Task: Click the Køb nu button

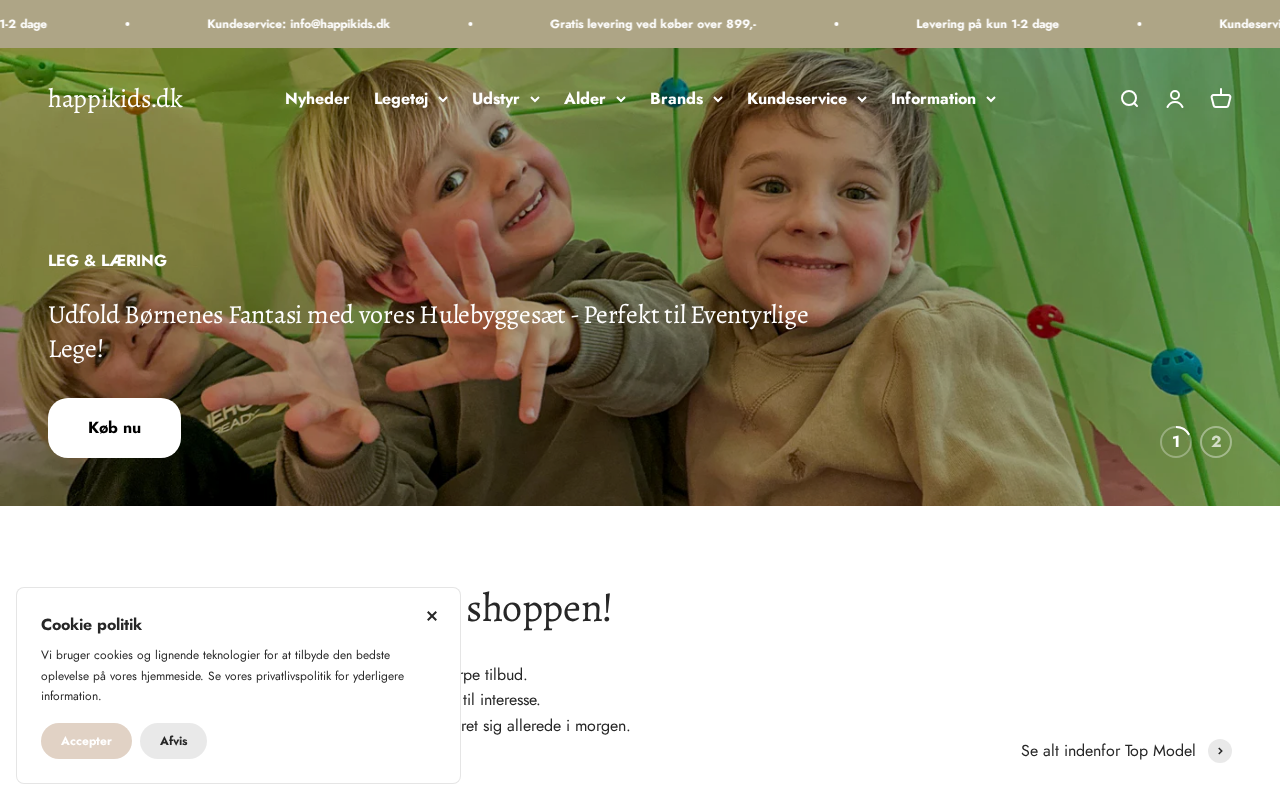Action: (114, 428)
